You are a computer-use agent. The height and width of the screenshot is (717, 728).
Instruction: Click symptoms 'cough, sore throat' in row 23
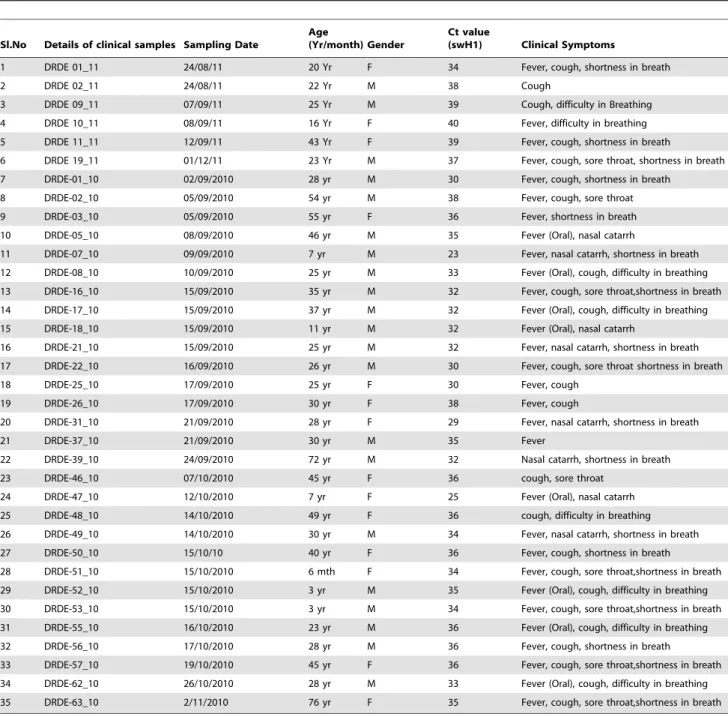pyautogui.click(x=562, y=478)
